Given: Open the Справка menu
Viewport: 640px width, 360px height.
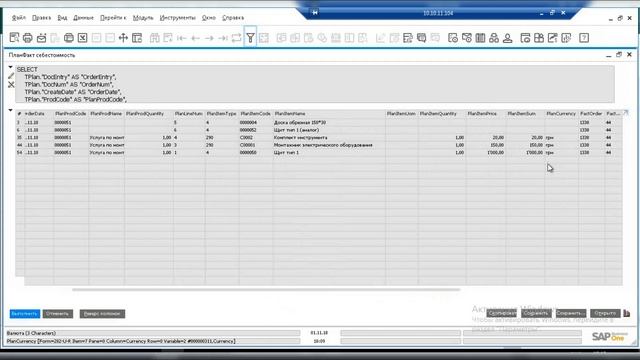Looking at the screenshot, I should tap(233, 18).
